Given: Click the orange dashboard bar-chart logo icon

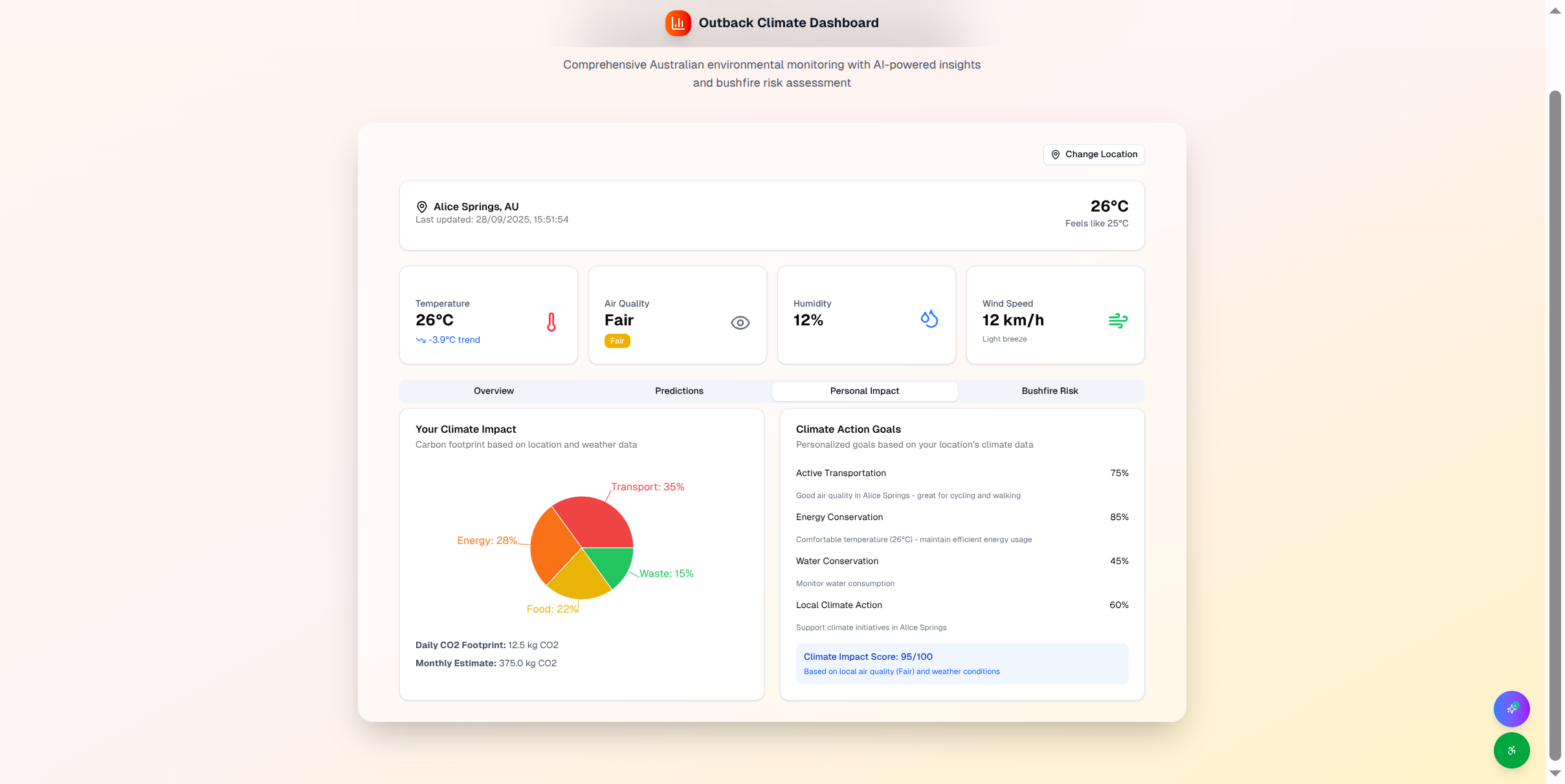Looking at the screenshot, I should 678,23.
